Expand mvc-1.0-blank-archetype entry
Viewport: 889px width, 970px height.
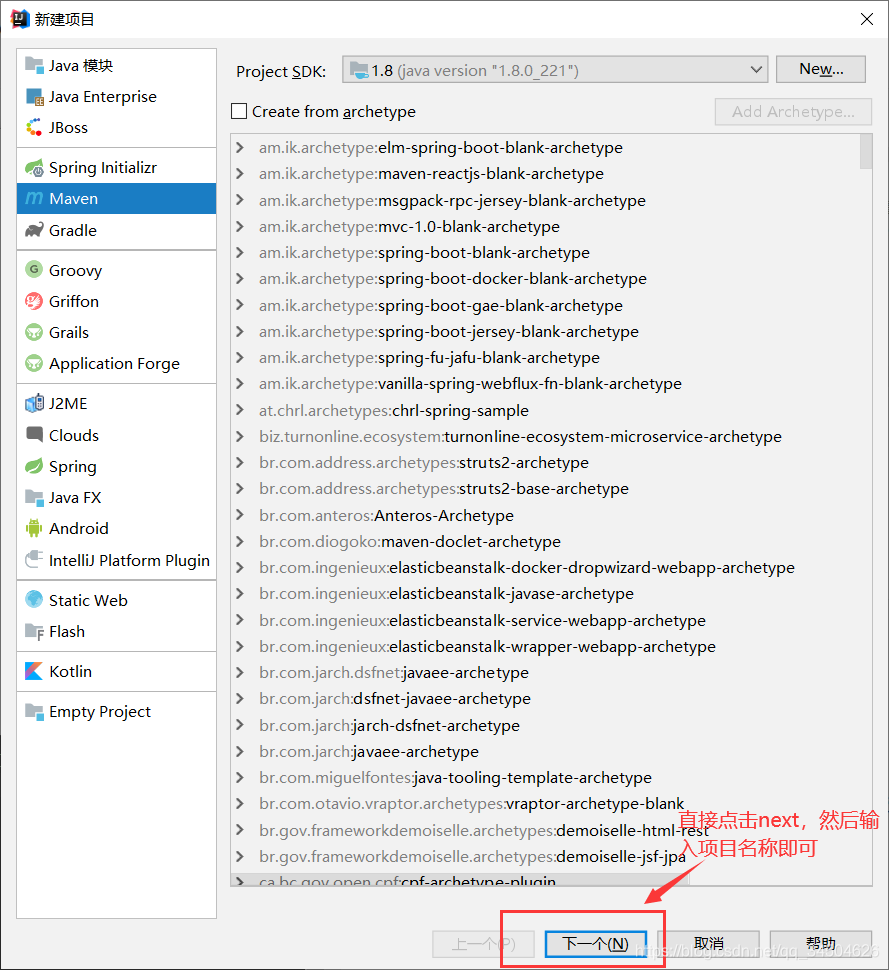(240, 226)
